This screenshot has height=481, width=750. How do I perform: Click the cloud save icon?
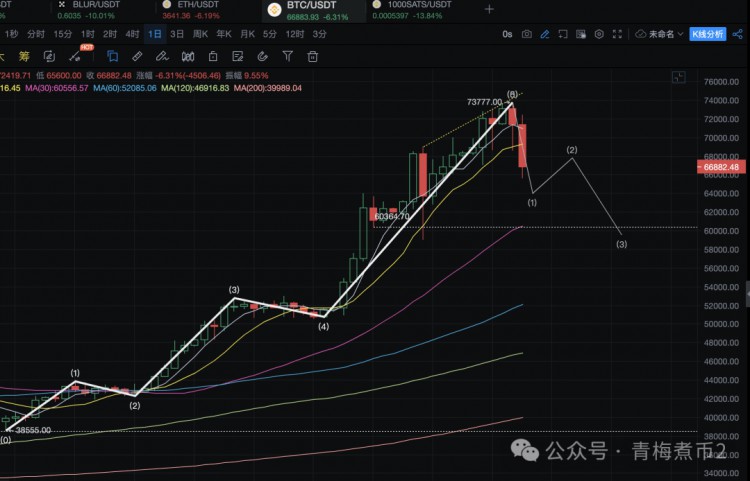[x=640, y=34]
